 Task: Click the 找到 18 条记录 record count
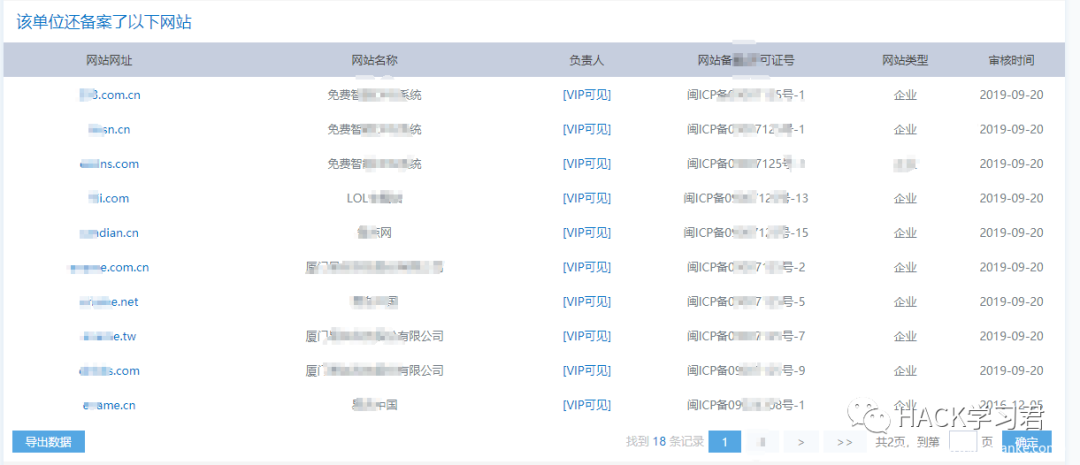click(665, 442)
